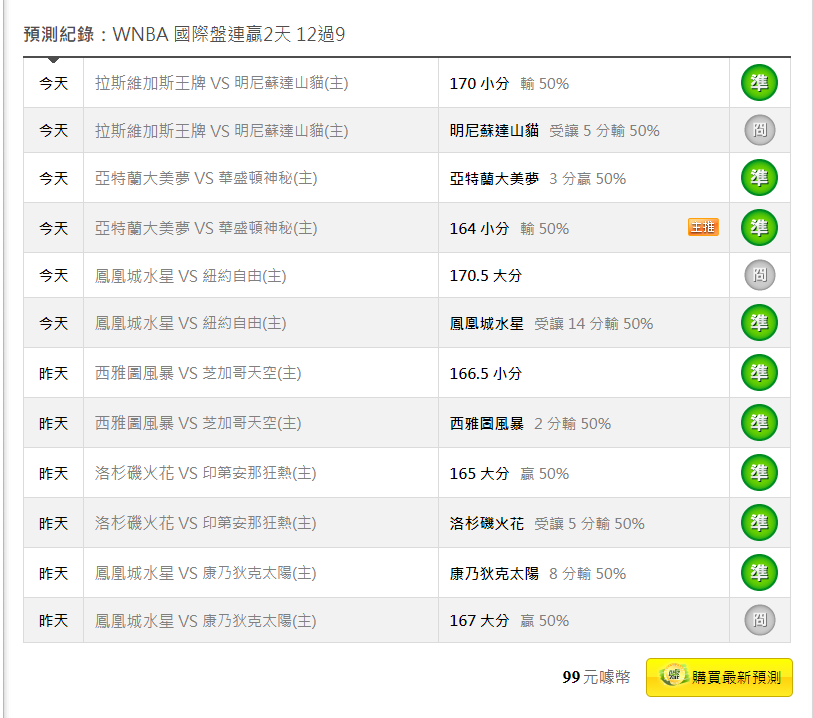This screenshot has width=813, height=718.
Task: Click the 準 icon for 亞特蘭大美夢 3 分贏 50%
Action: 759,178
